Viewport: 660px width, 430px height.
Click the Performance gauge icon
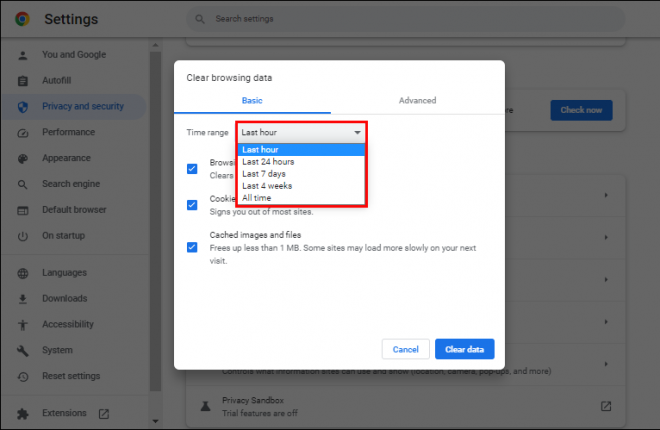pos(22,132)
